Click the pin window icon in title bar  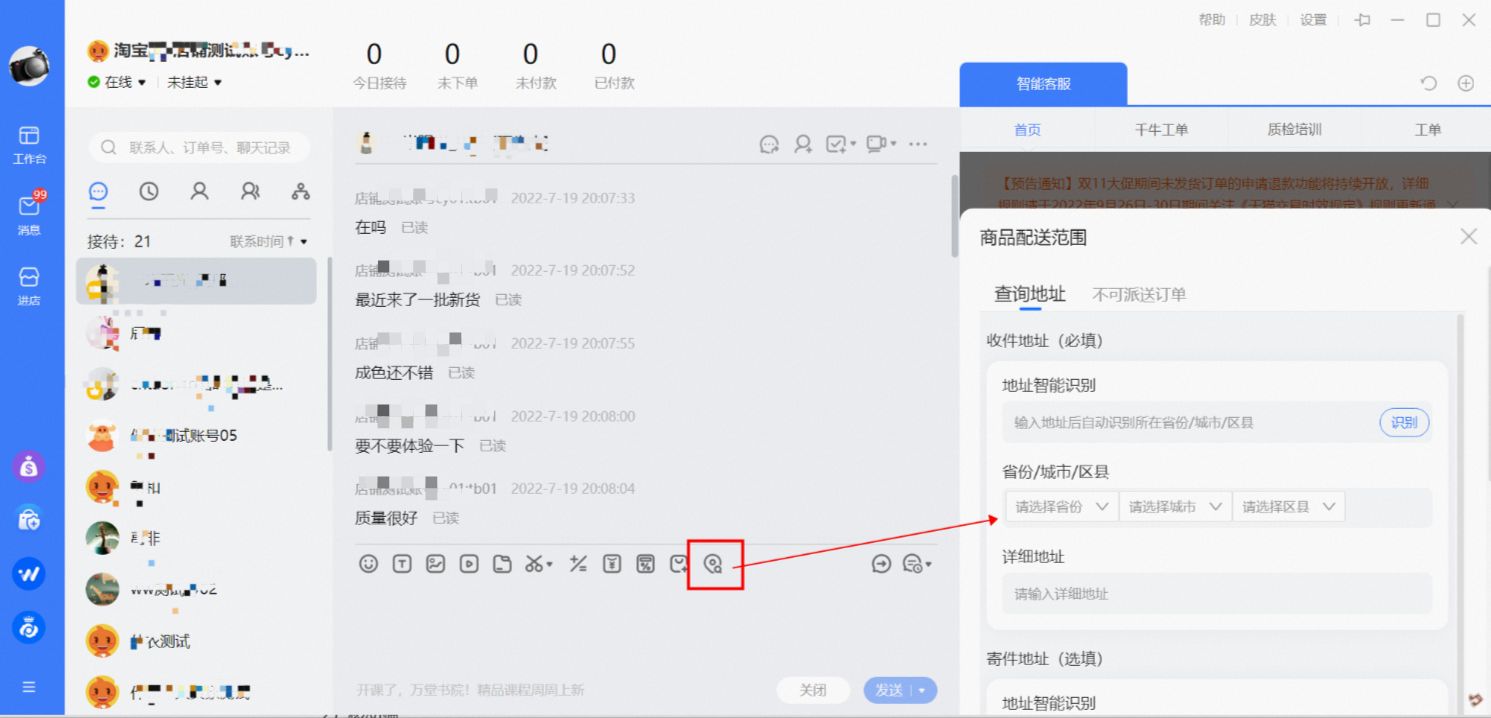(x=1362, y=20)
